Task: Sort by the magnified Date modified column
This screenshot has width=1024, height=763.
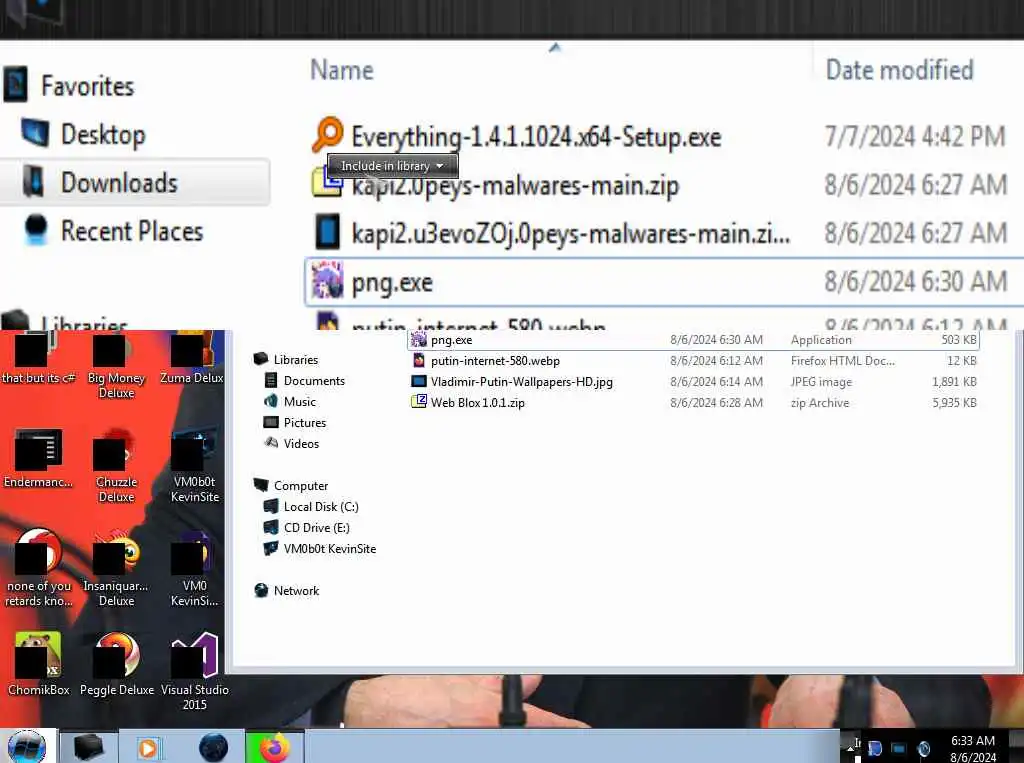Action: 899,70
